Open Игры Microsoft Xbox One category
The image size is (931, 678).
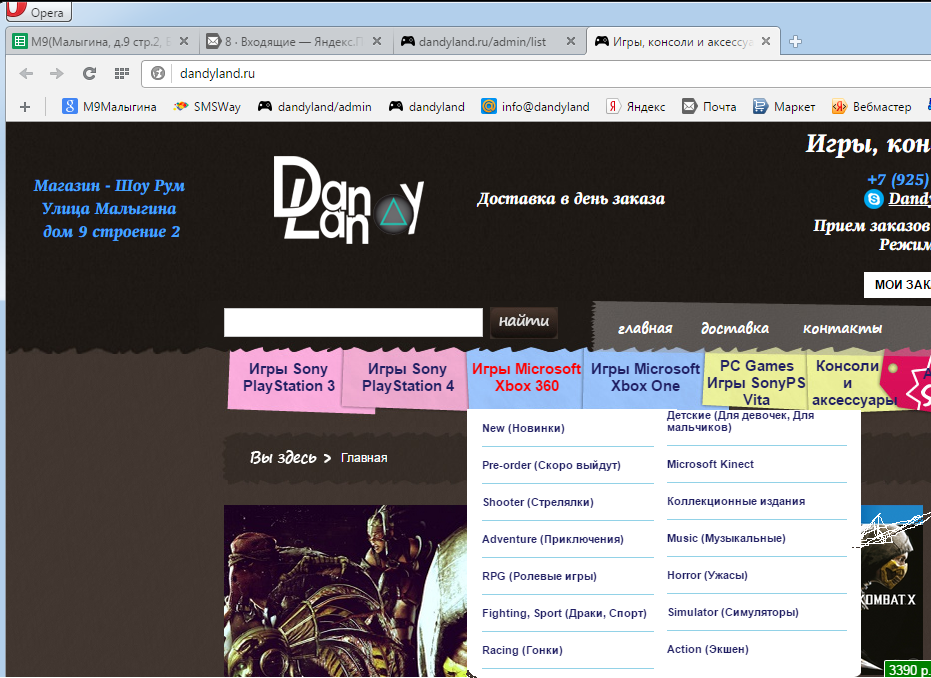click(x=645, y=378)
